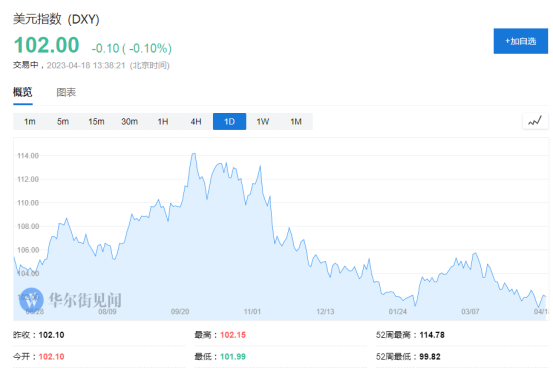Click the 52周最低 value 99.82
This screenshot has height=372, width=553.
430,356
